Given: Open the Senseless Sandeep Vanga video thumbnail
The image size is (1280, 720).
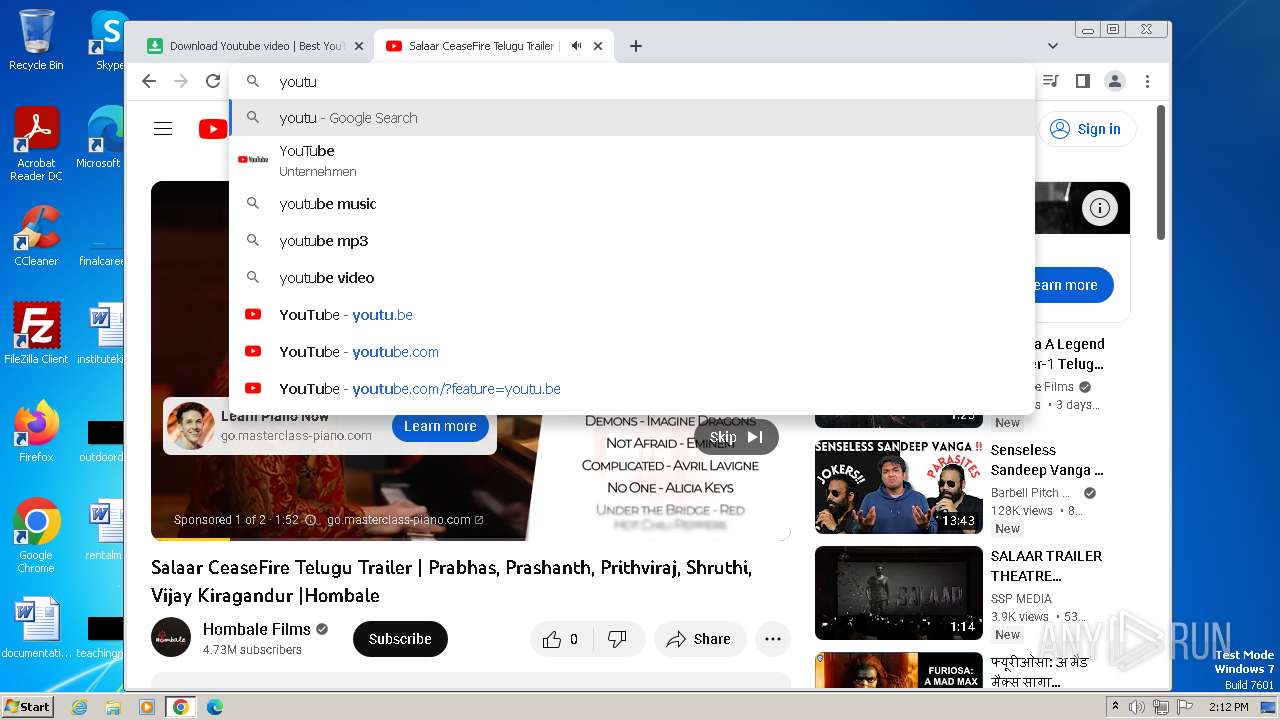Looking at the screenshot, I should coord(899,487).
